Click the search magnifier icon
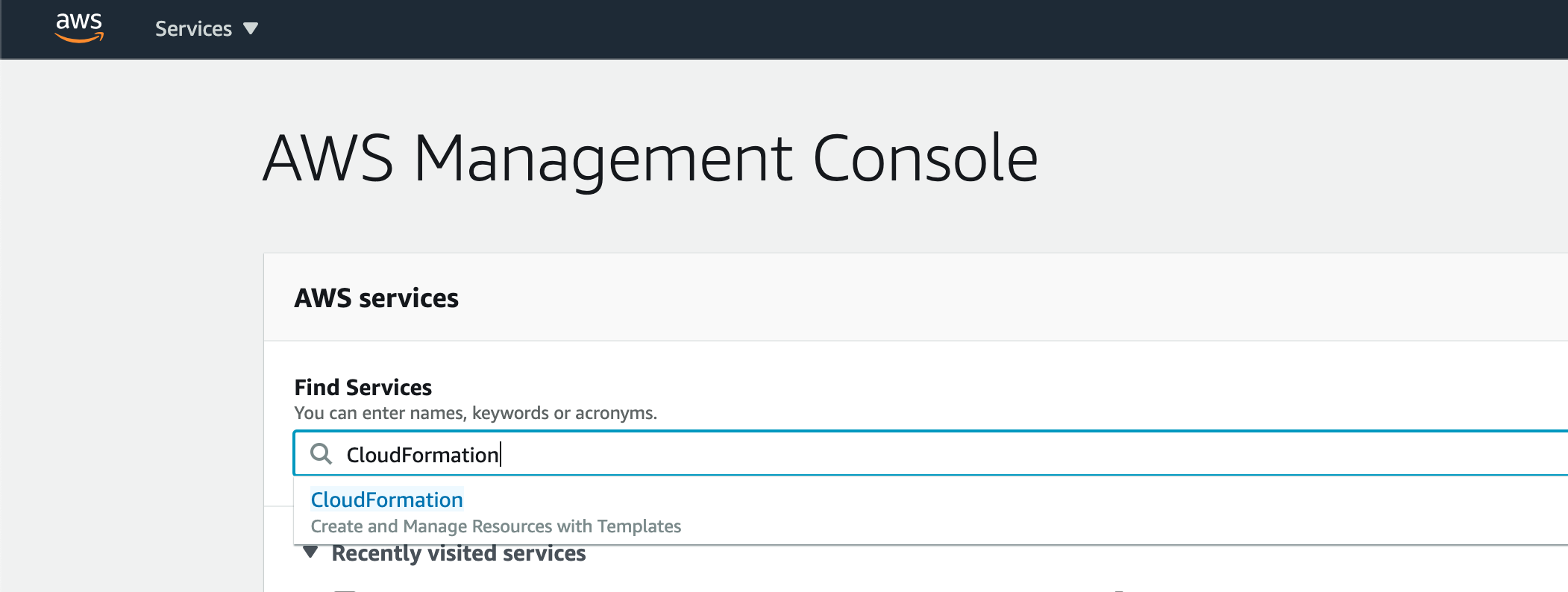Screen dimensions: 1568x592 click(321, 453)
